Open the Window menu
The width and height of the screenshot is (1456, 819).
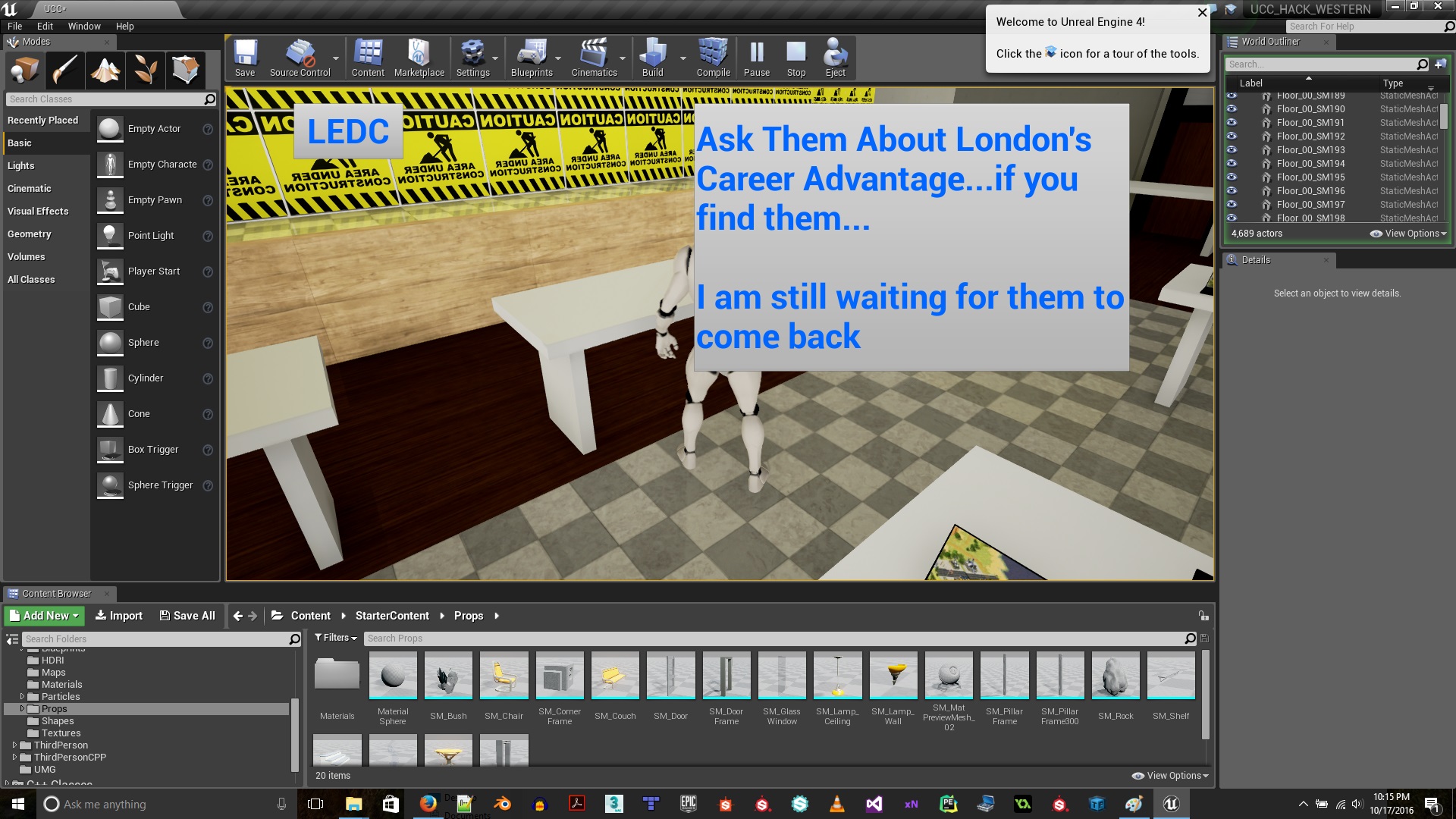pos(84,26)
